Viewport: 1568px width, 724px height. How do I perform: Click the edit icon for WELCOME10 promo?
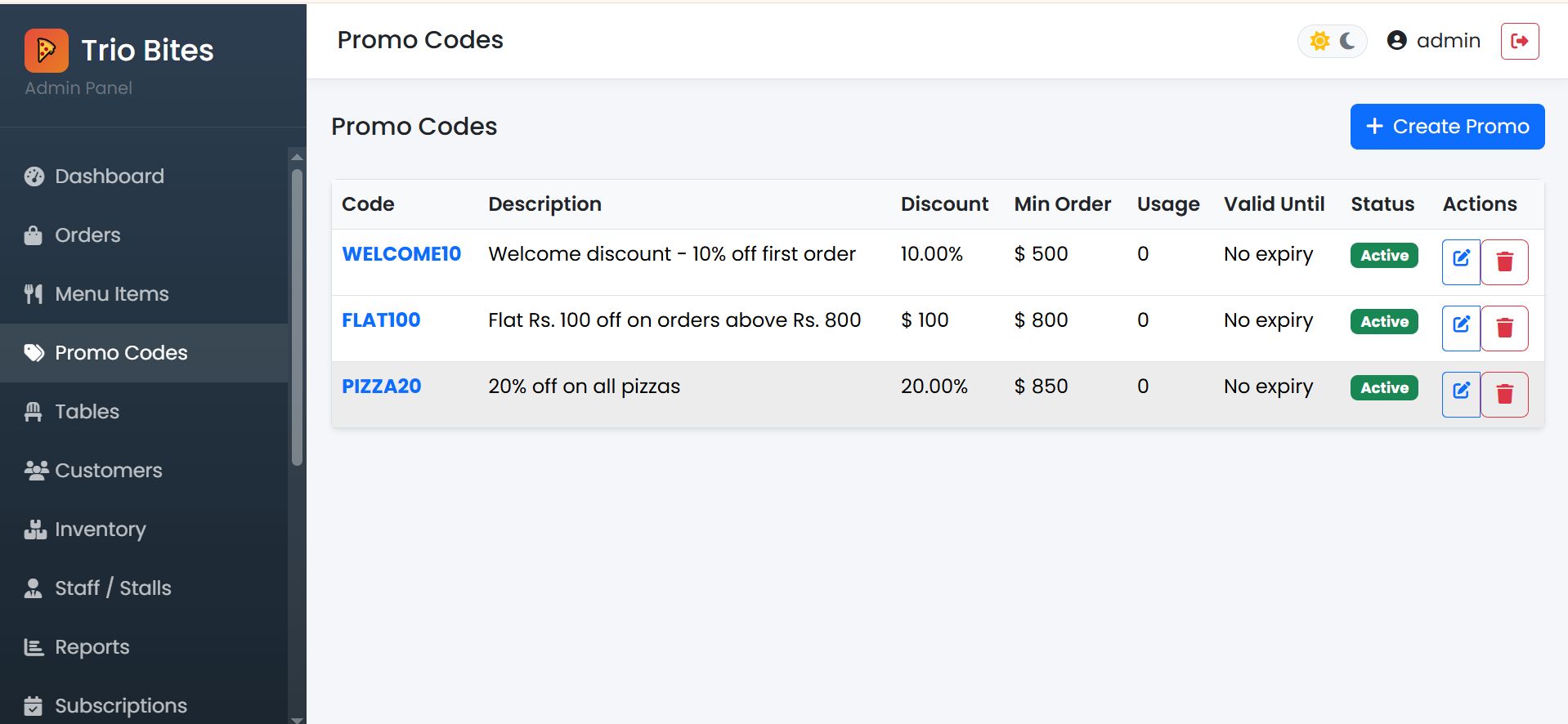click(1461, 261)
